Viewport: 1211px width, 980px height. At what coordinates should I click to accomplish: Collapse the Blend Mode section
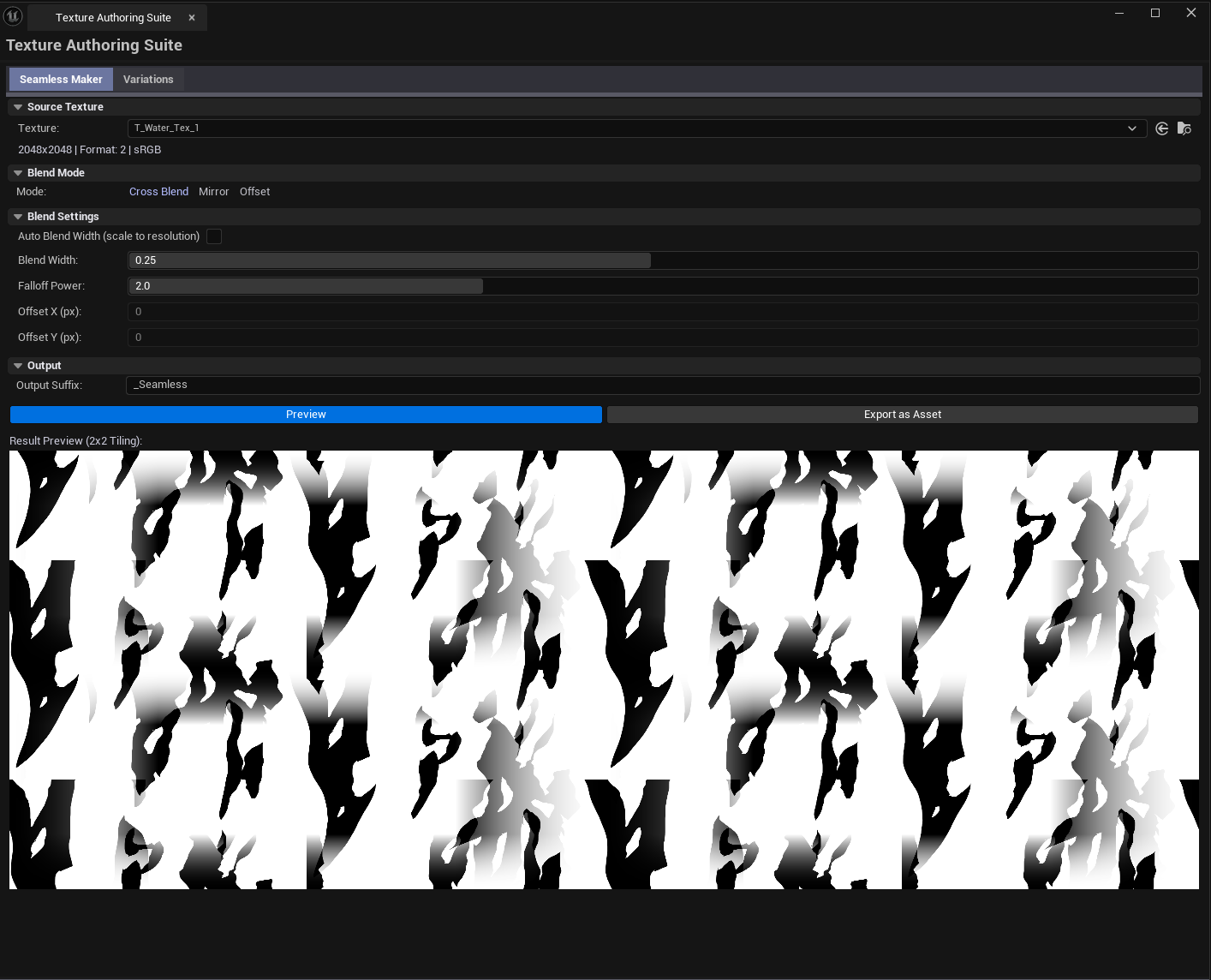coord(18,173)
